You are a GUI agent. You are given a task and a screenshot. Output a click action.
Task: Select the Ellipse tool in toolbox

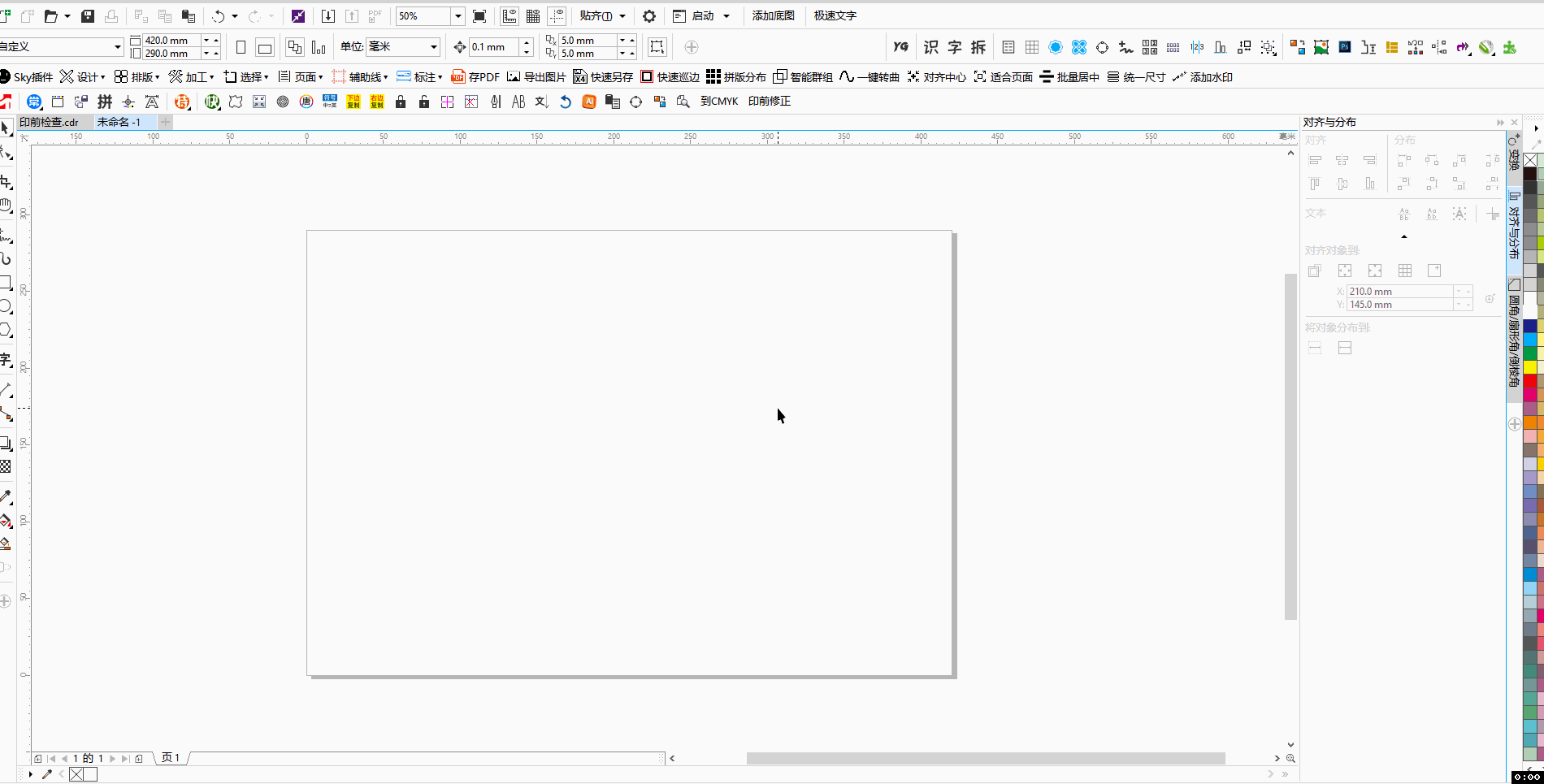tap(6, 306)
